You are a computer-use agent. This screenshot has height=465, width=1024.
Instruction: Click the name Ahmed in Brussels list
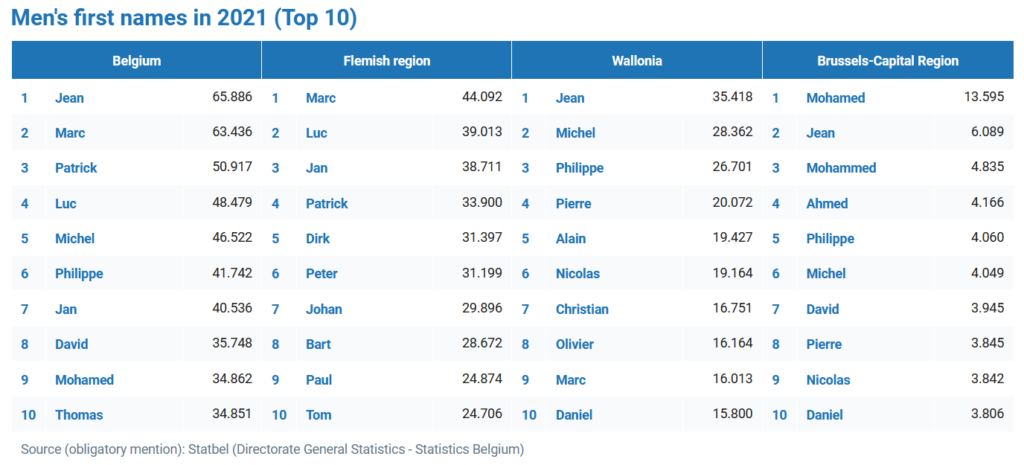click(x=827, y=203)
